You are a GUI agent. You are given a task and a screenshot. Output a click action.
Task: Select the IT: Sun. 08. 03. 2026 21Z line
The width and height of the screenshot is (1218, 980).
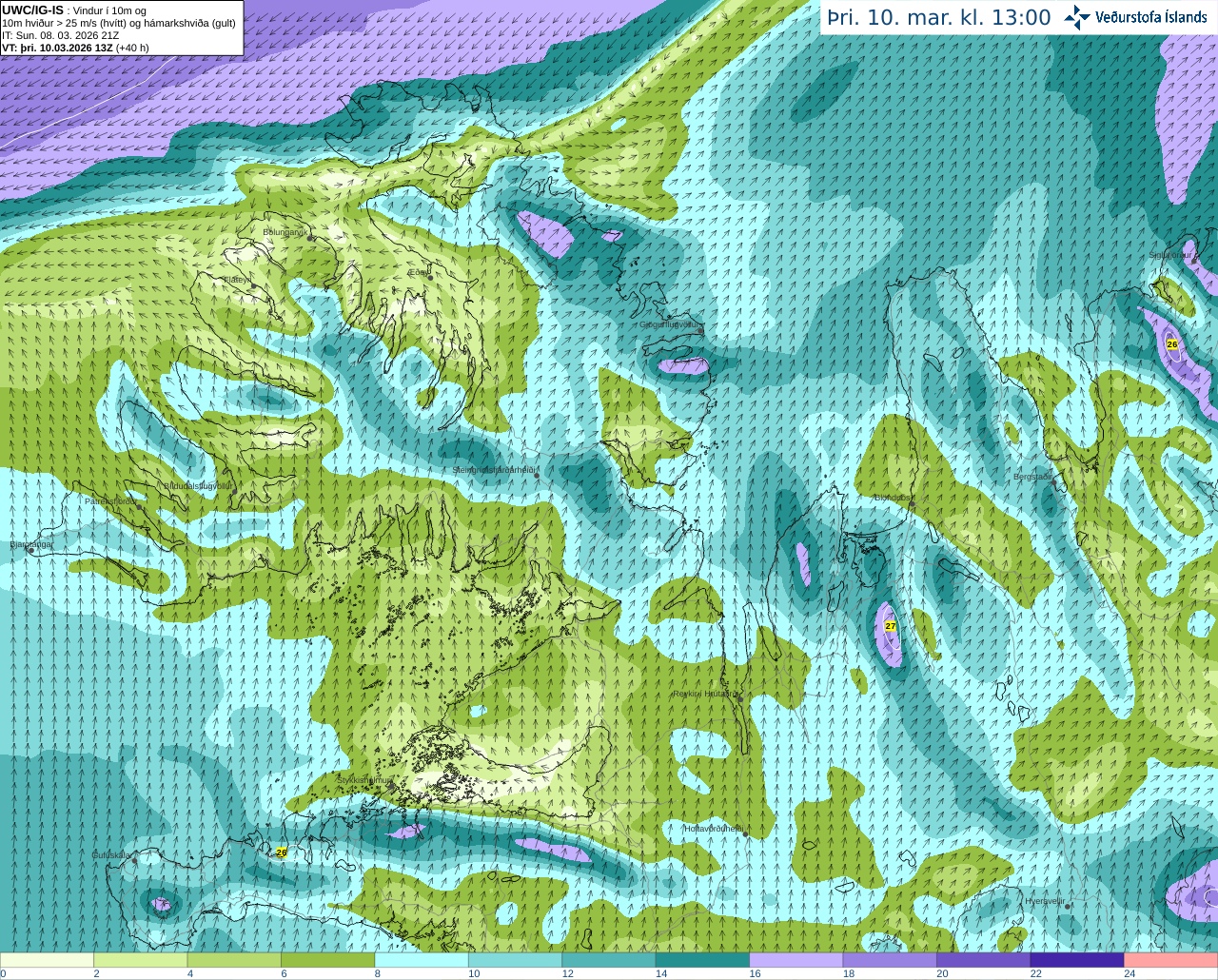(x=60, y=35)
